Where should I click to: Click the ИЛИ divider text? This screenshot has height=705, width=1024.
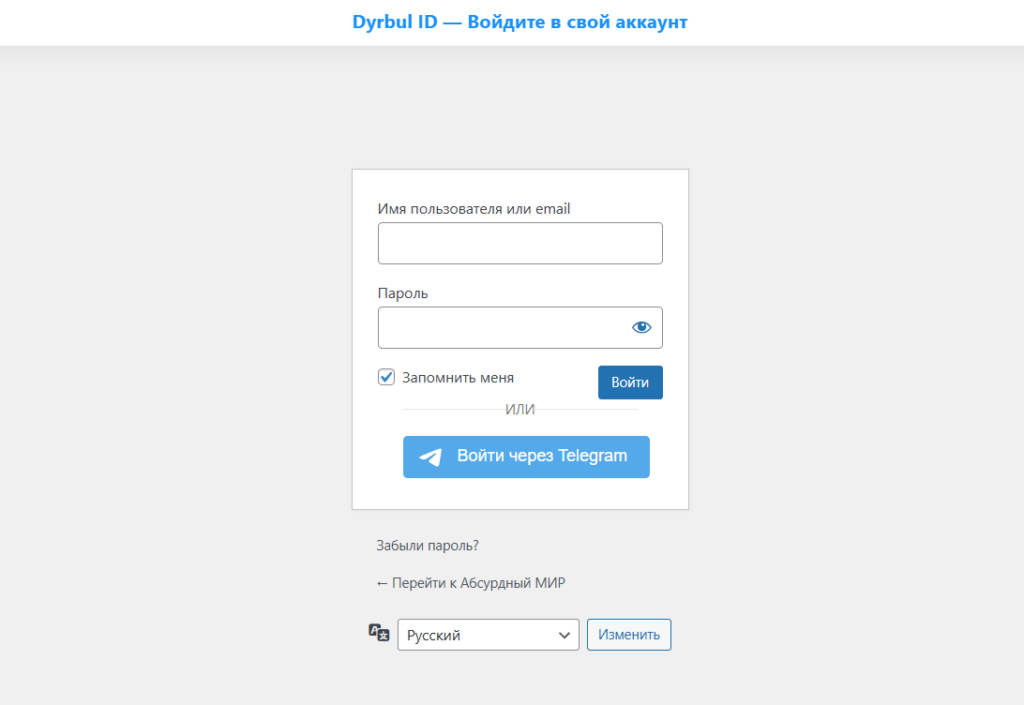(x=520, y=409)
